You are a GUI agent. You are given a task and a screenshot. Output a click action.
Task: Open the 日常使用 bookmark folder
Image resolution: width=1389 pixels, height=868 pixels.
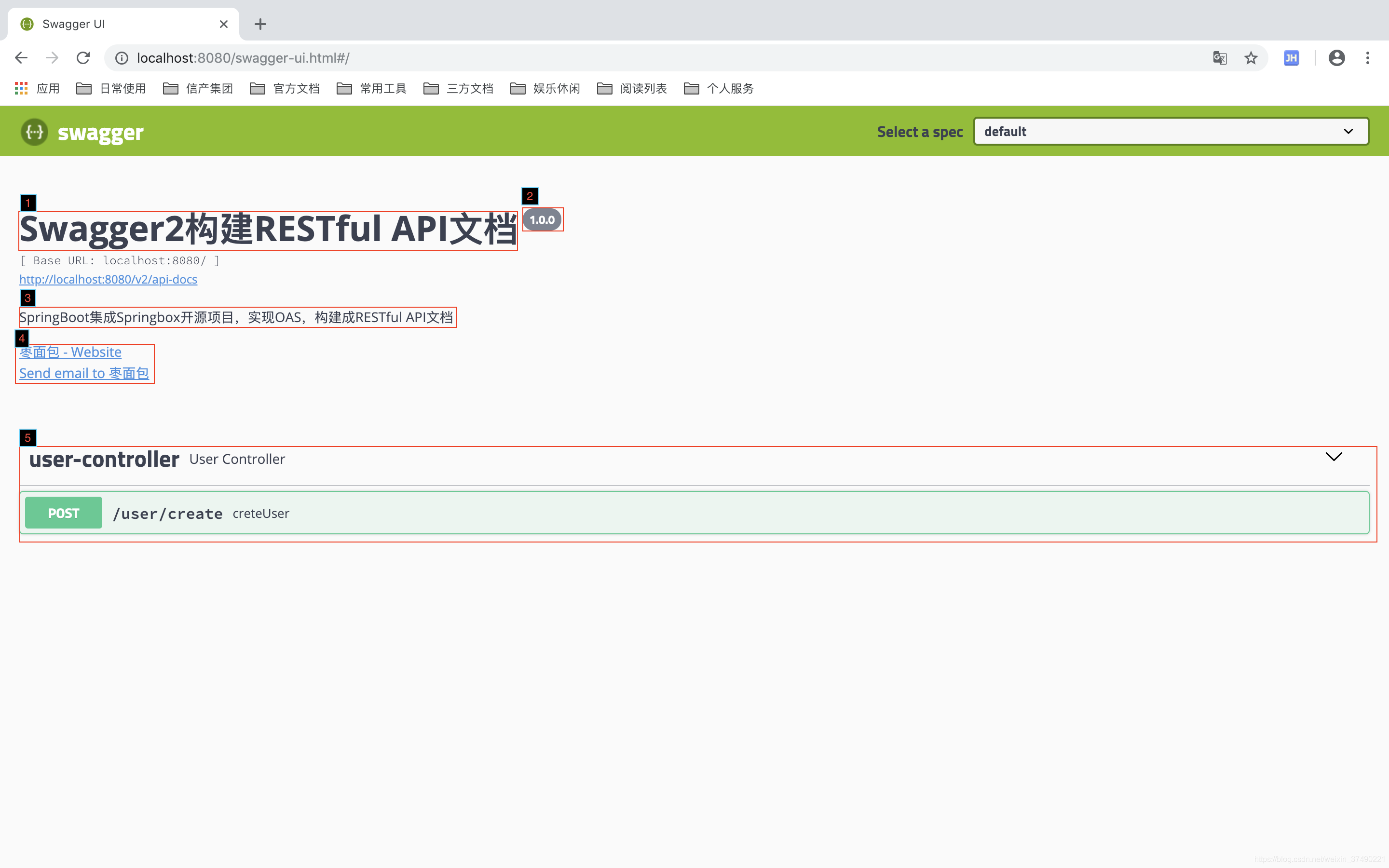[111, 88]
